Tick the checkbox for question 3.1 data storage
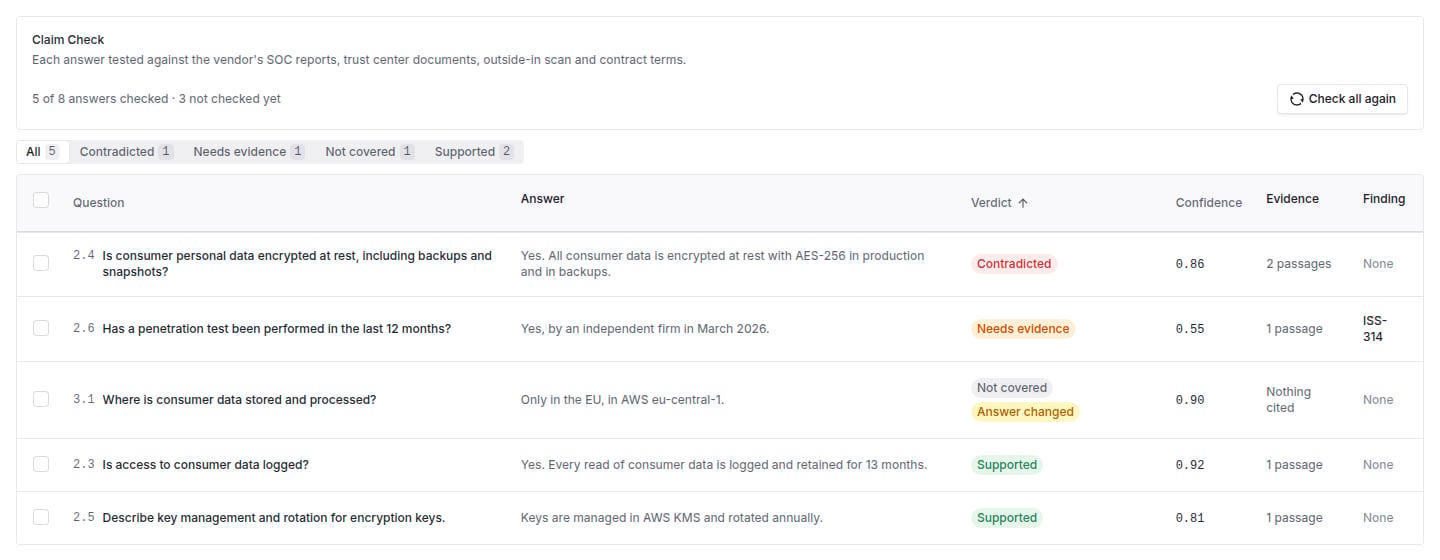 point(41,399)
